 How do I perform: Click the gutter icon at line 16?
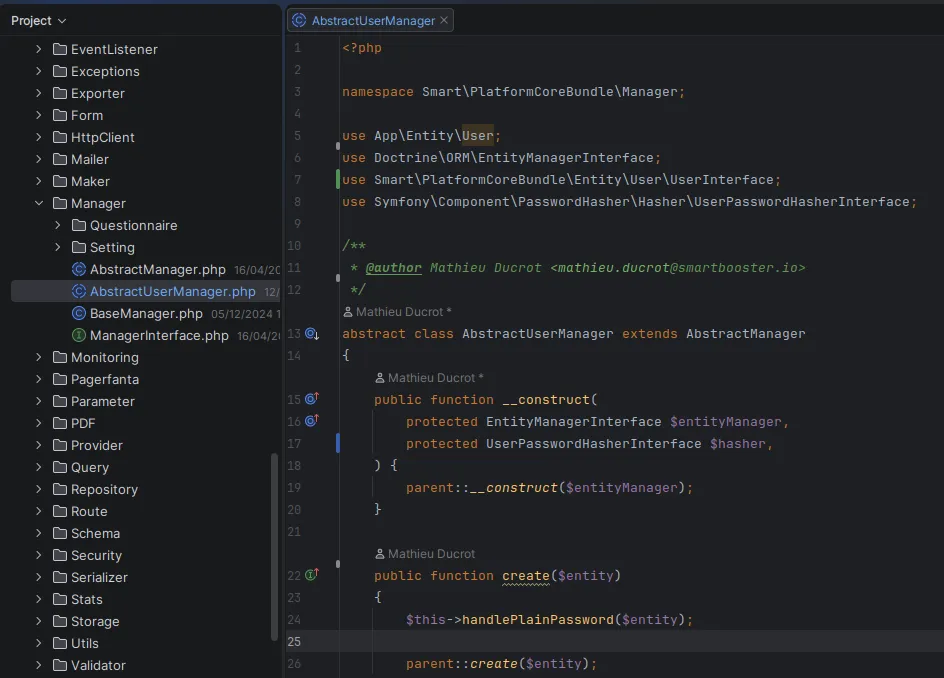point(312,420)
